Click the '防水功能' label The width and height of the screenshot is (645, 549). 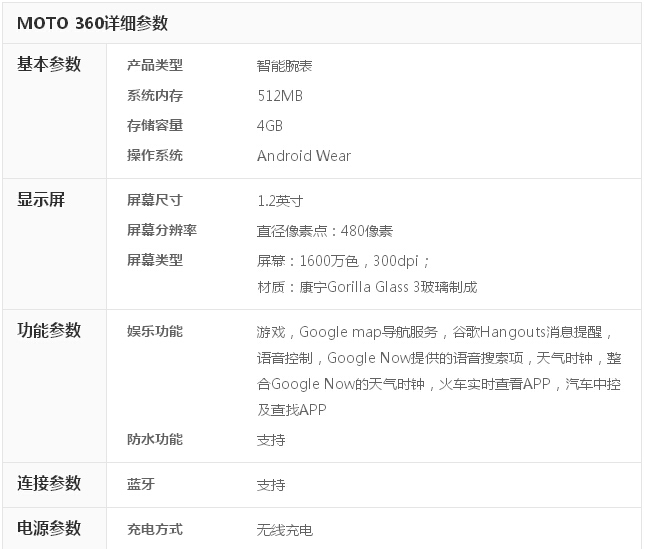(155, 440)
